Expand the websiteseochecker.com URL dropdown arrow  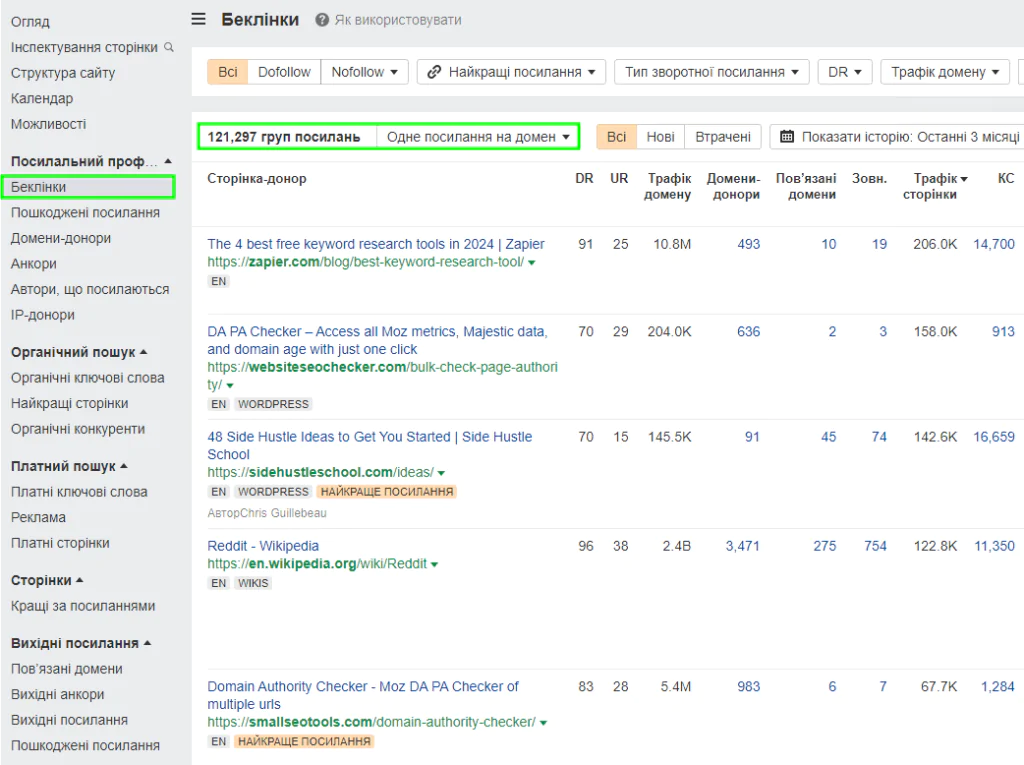[230, 385]
